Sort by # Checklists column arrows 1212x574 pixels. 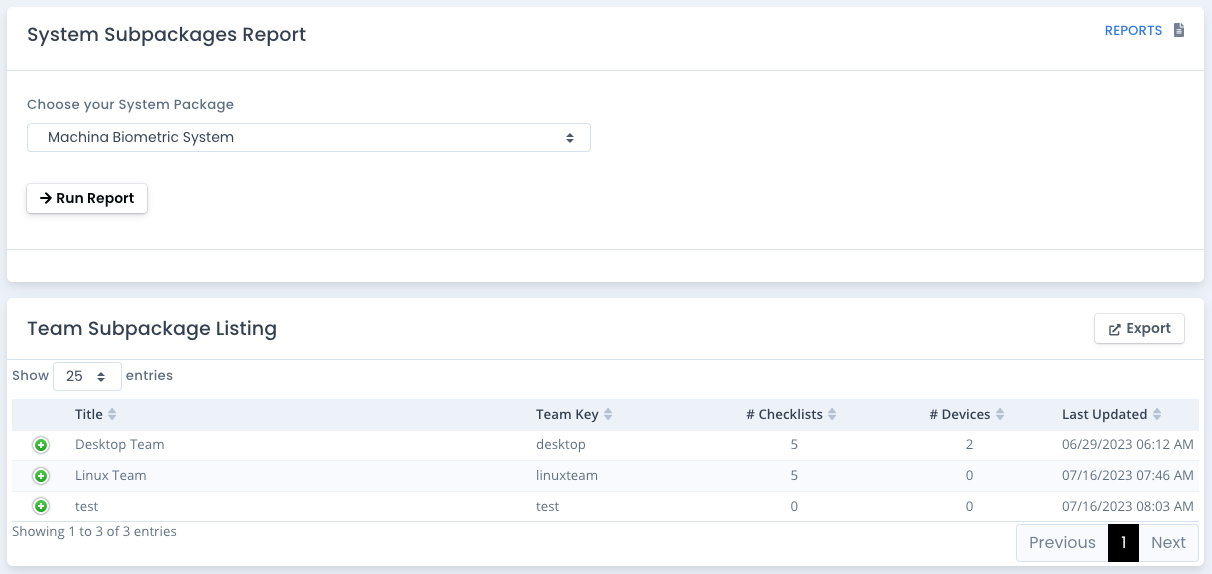point(832,415)
